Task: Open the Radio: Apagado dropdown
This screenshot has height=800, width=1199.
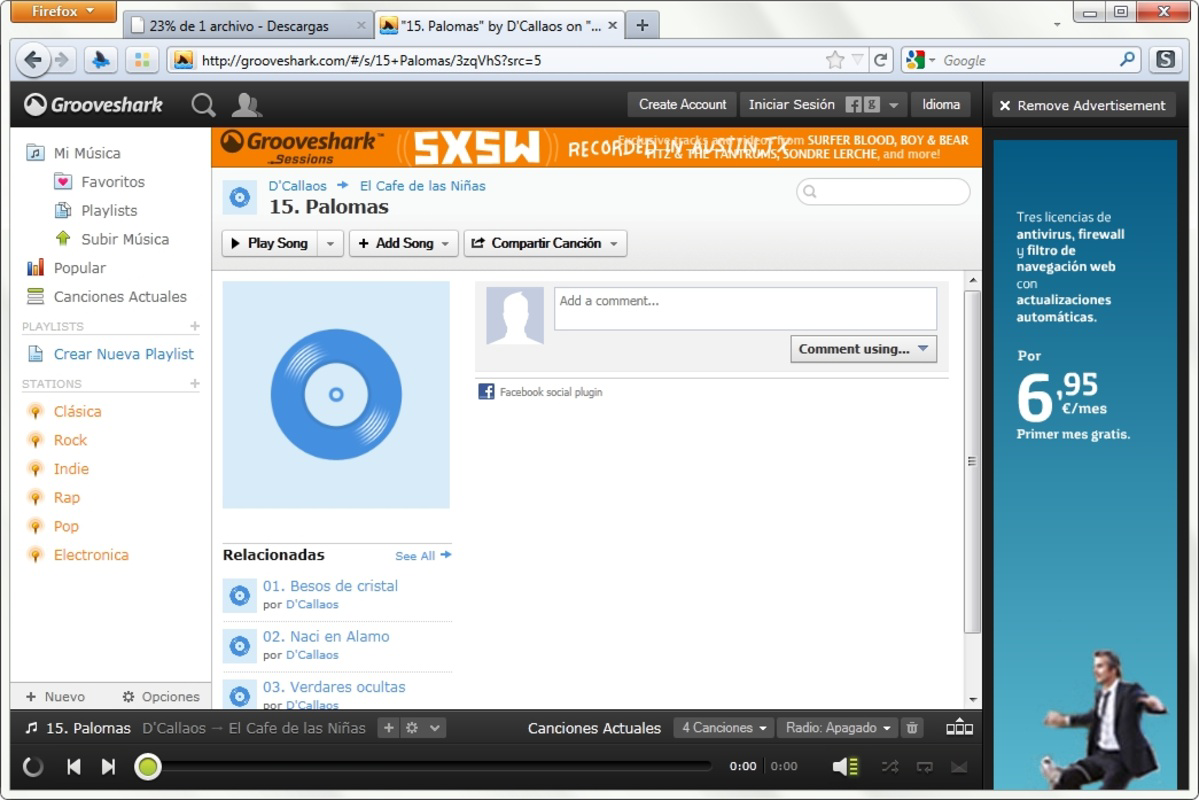Action: pyautogui.click(x=838, y=728)
